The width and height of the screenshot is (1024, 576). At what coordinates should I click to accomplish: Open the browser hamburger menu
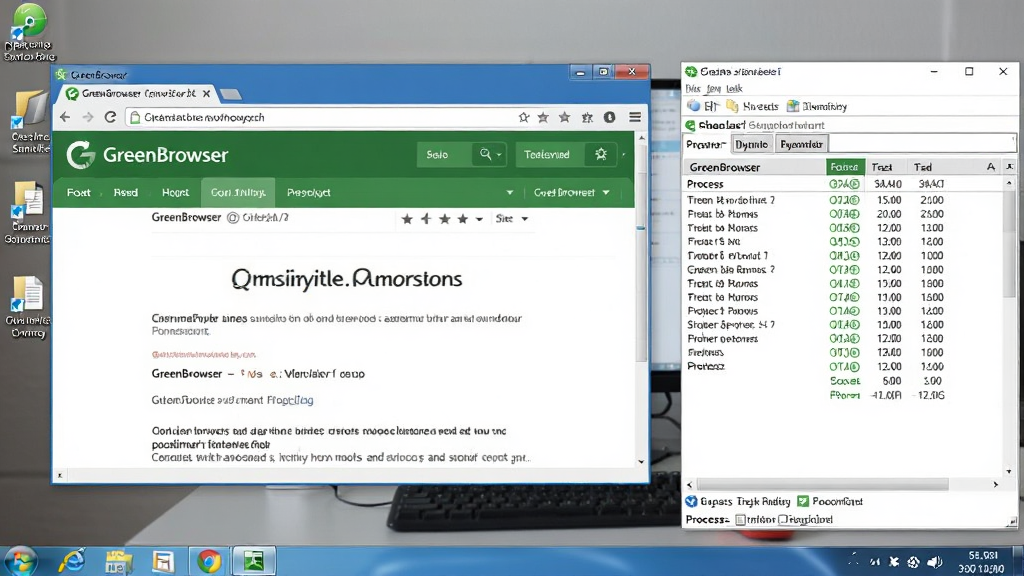[x=635, y=118]
